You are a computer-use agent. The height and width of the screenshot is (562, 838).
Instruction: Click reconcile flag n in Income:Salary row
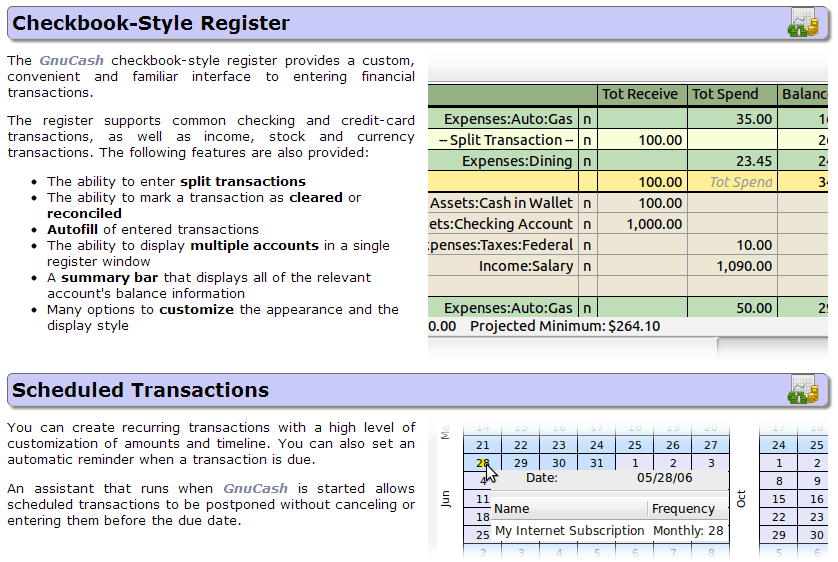coord(587,266)
